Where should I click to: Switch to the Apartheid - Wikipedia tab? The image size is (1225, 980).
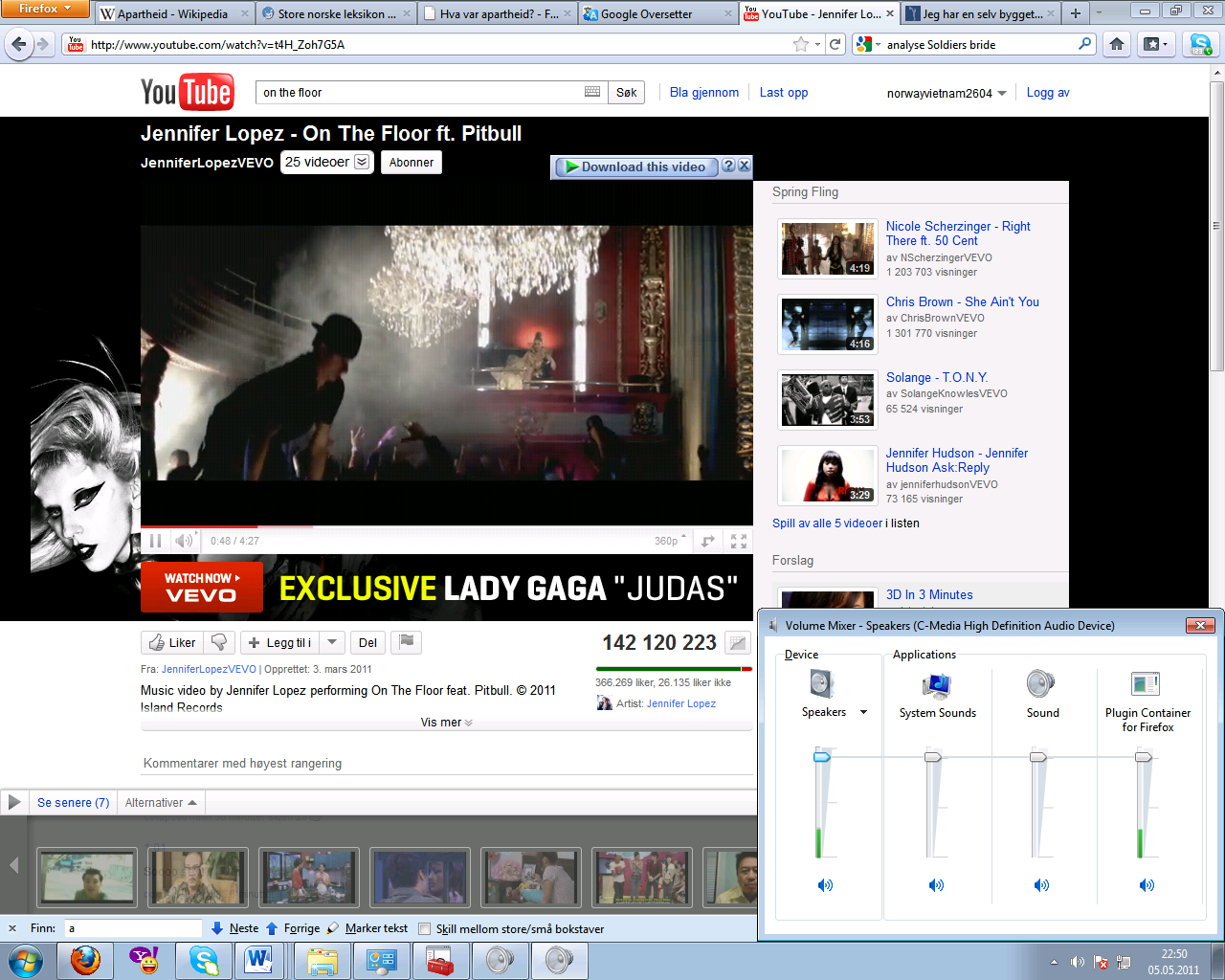(x=174, y=13)
